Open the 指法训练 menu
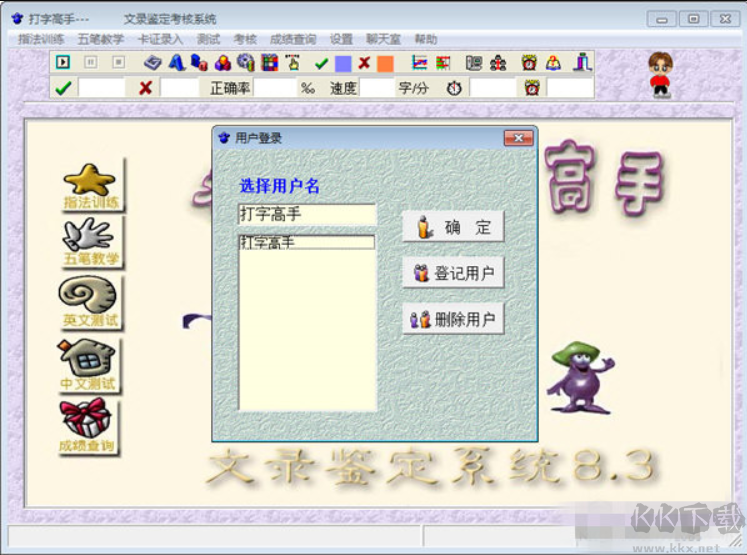The width and height of the screenshot is (747, 555). coord(41,40)
